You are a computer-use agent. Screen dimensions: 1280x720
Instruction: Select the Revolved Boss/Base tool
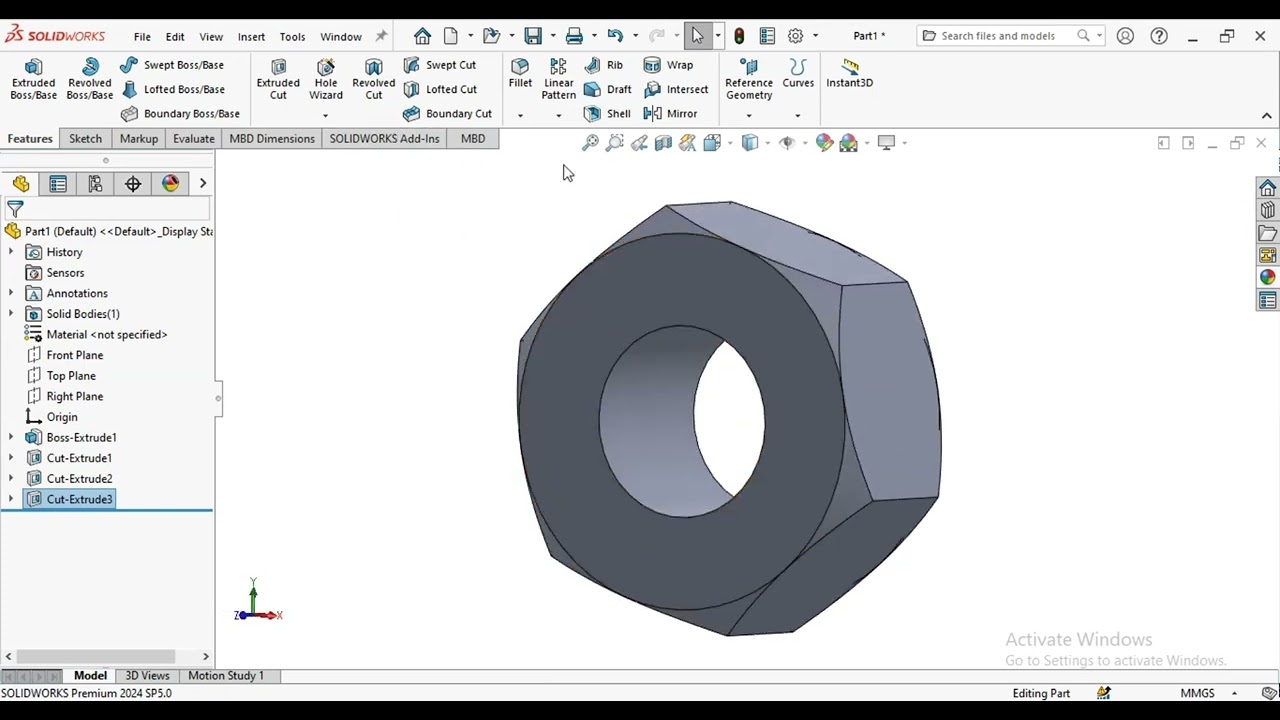(90, 79)
